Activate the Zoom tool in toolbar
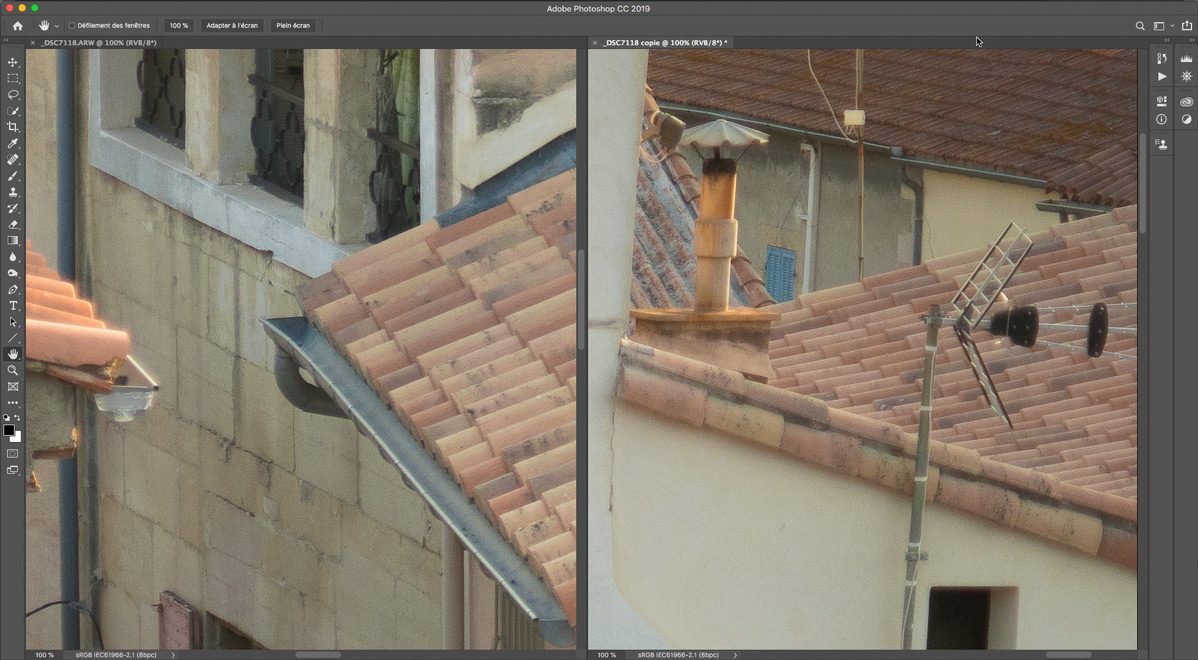Viewport: 1198px width, 660px height. tap(13, 370)
